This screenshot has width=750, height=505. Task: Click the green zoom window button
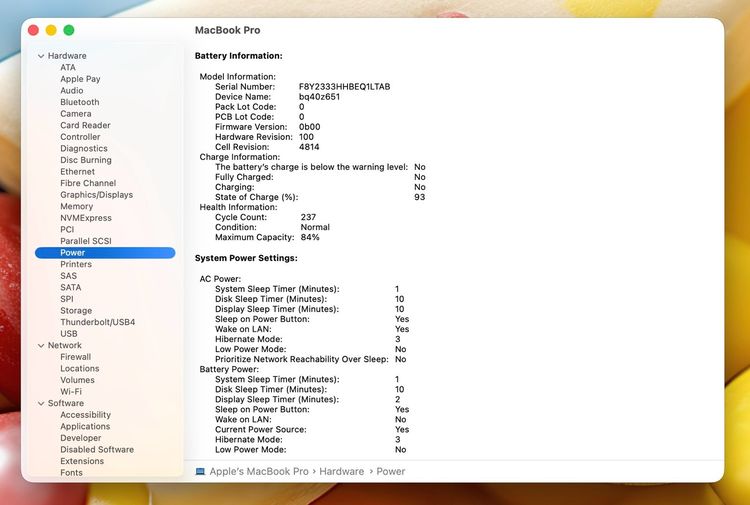click(69, 30)
